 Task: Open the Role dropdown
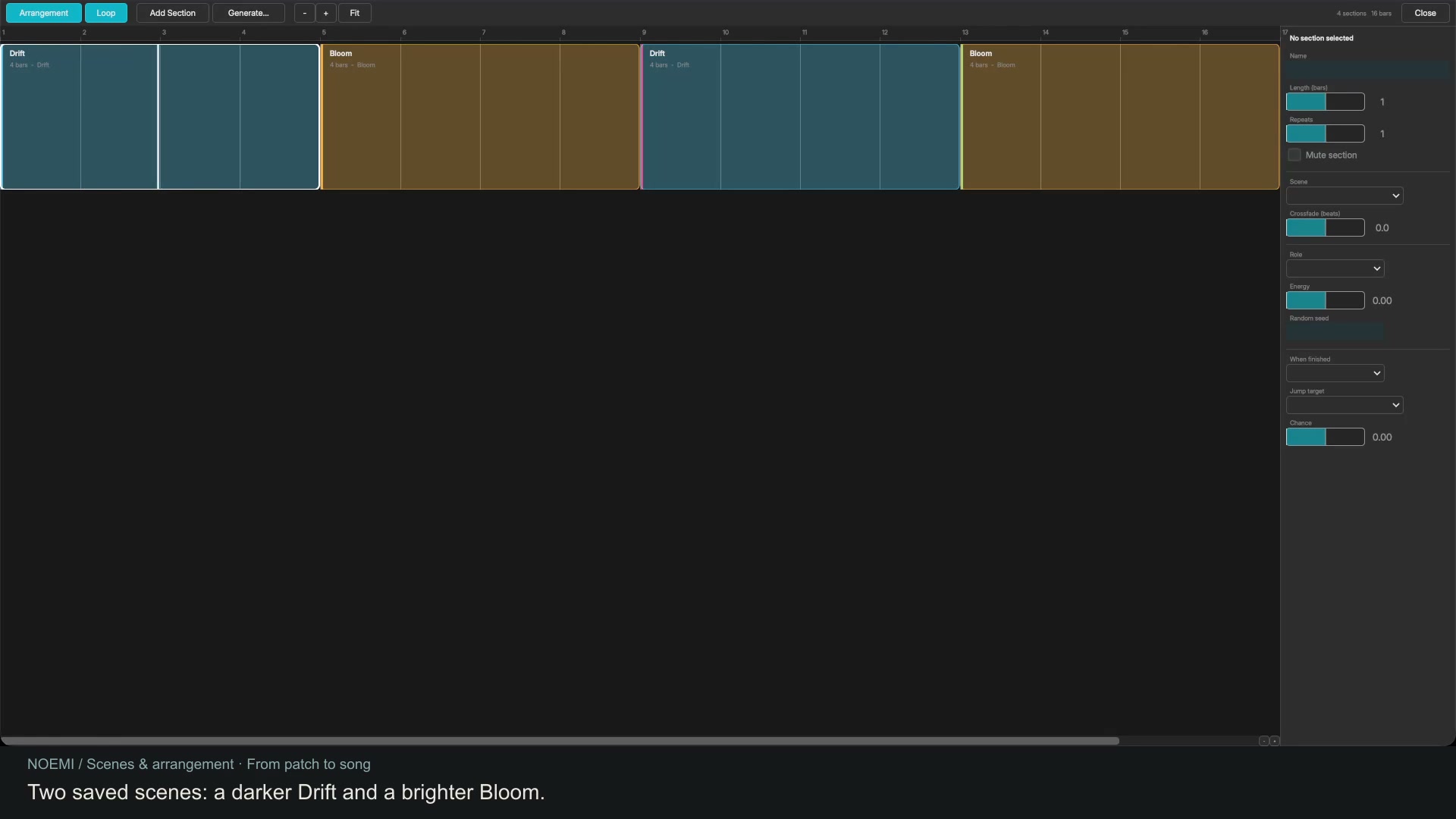pos(1335,268)
